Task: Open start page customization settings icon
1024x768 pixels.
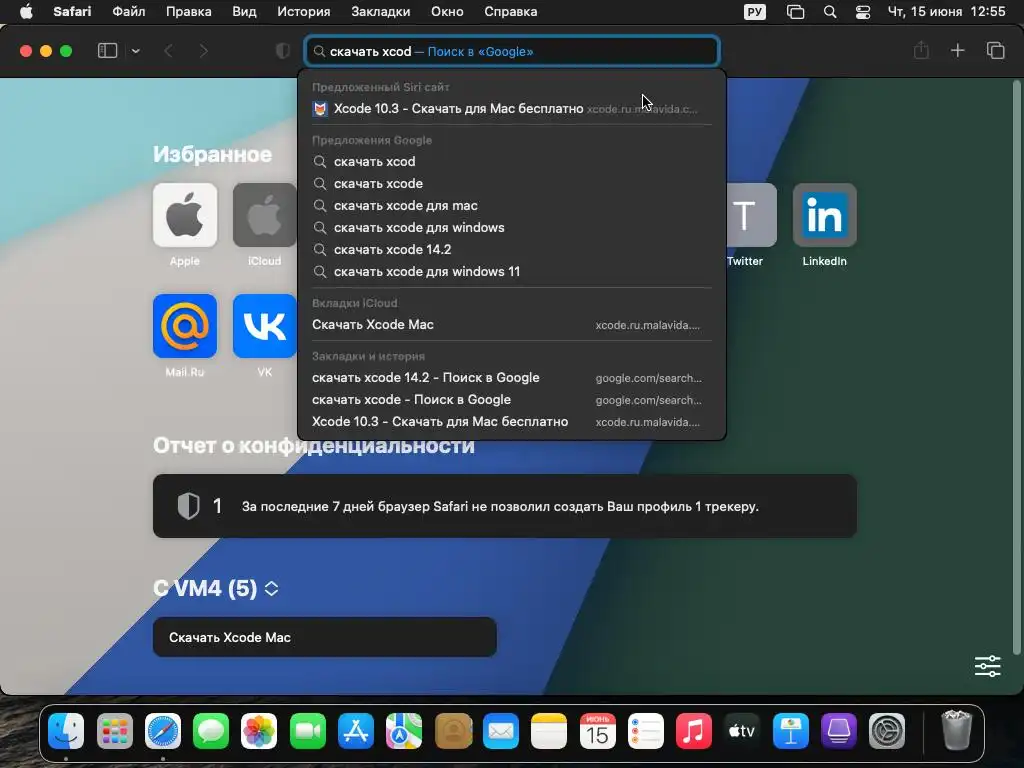Action: [x=987, y=666]
